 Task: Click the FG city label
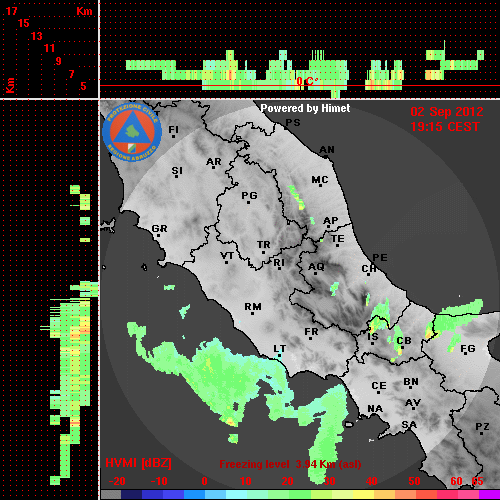tap(468, 349)
